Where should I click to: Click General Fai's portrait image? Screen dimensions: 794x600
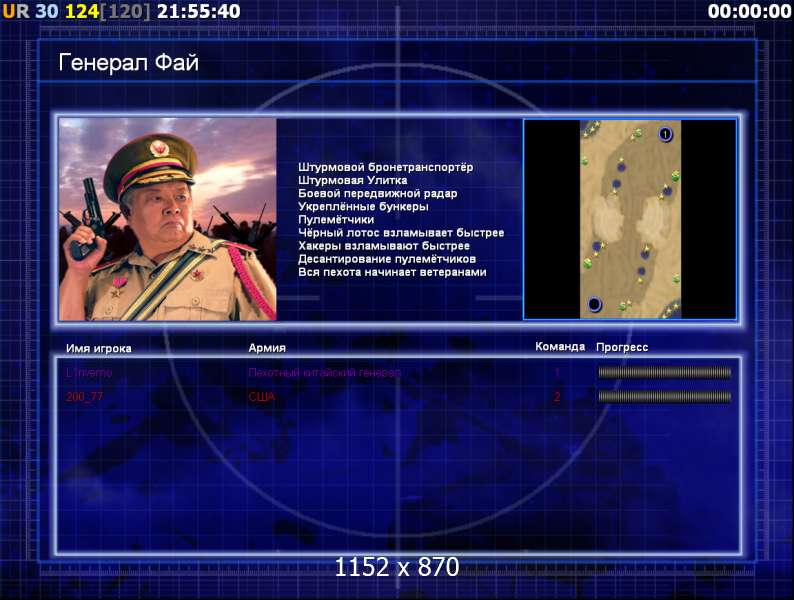click(x=168, y=219)
